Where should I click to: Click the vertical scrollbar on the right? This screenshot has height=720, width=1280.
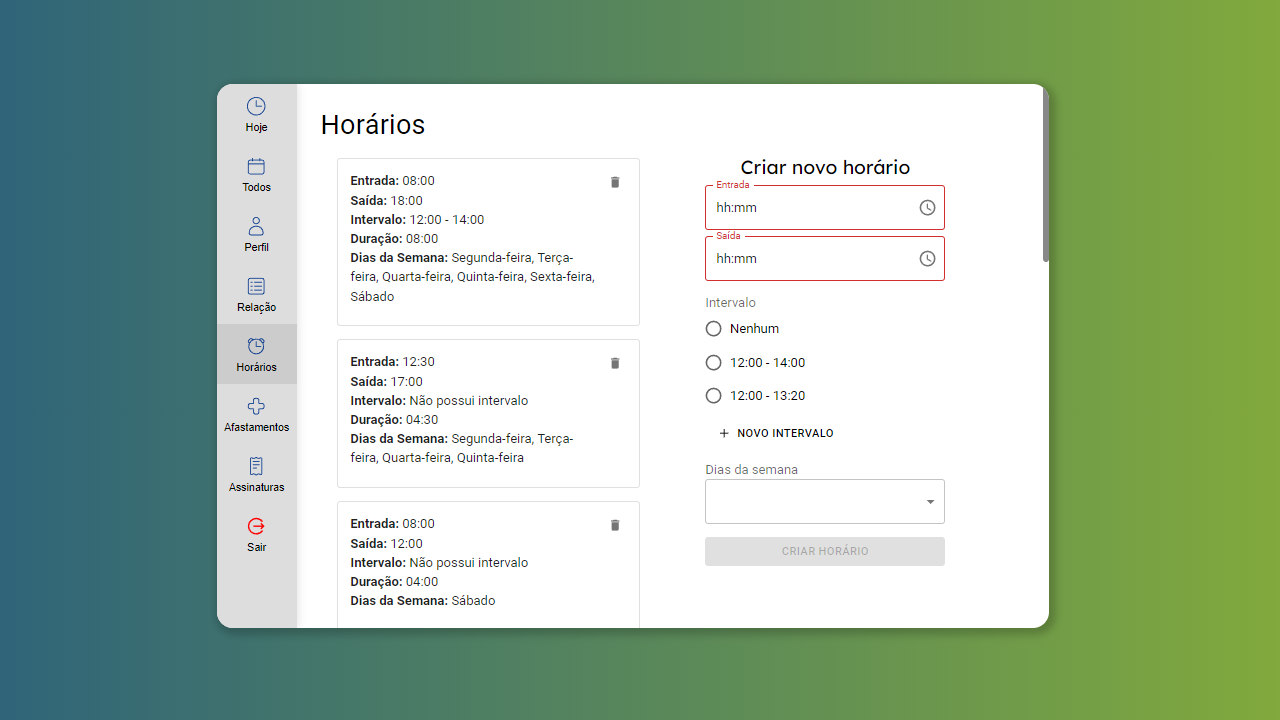pos(1046,176)
